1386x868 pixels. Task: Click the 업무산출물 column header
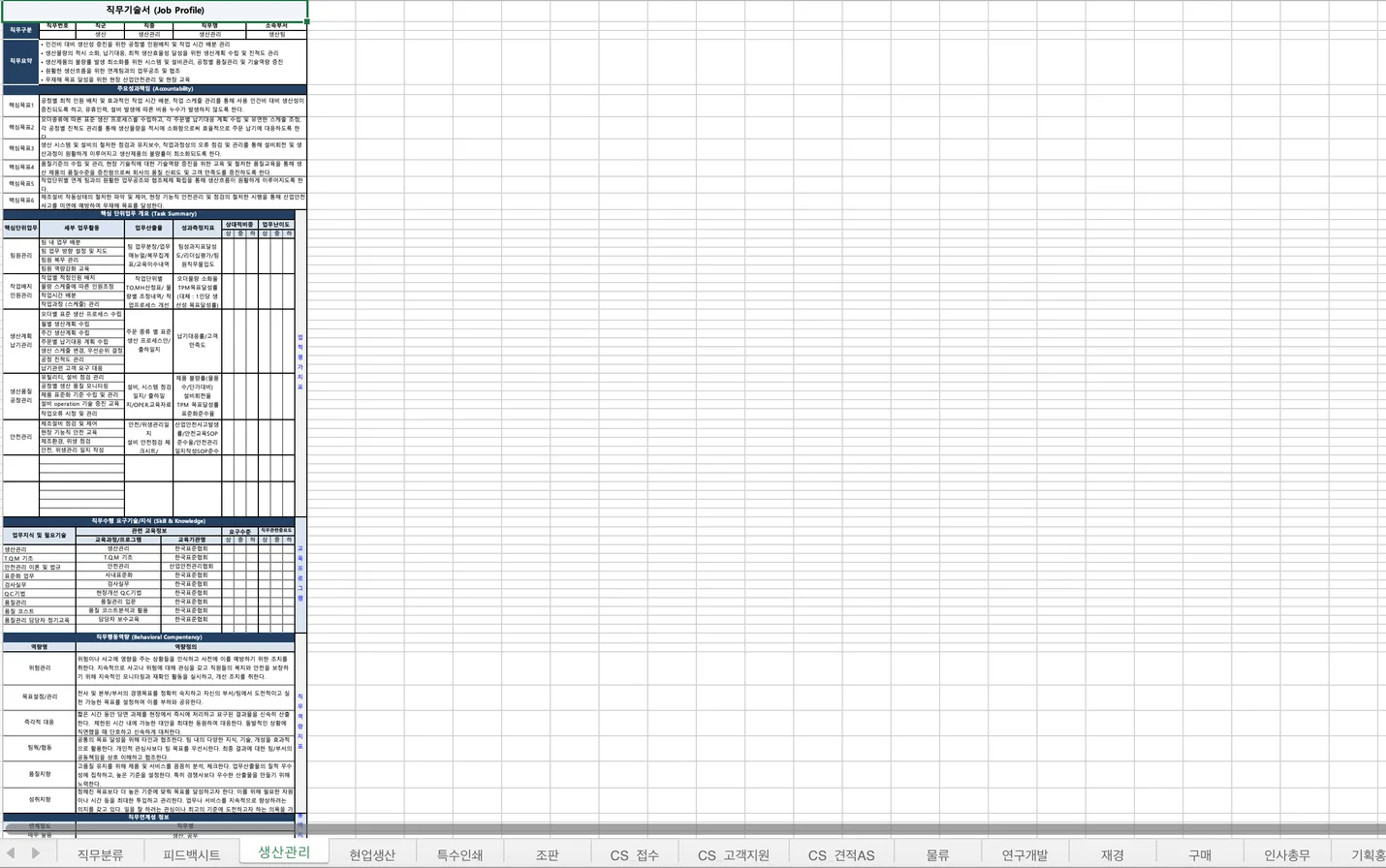148,229
